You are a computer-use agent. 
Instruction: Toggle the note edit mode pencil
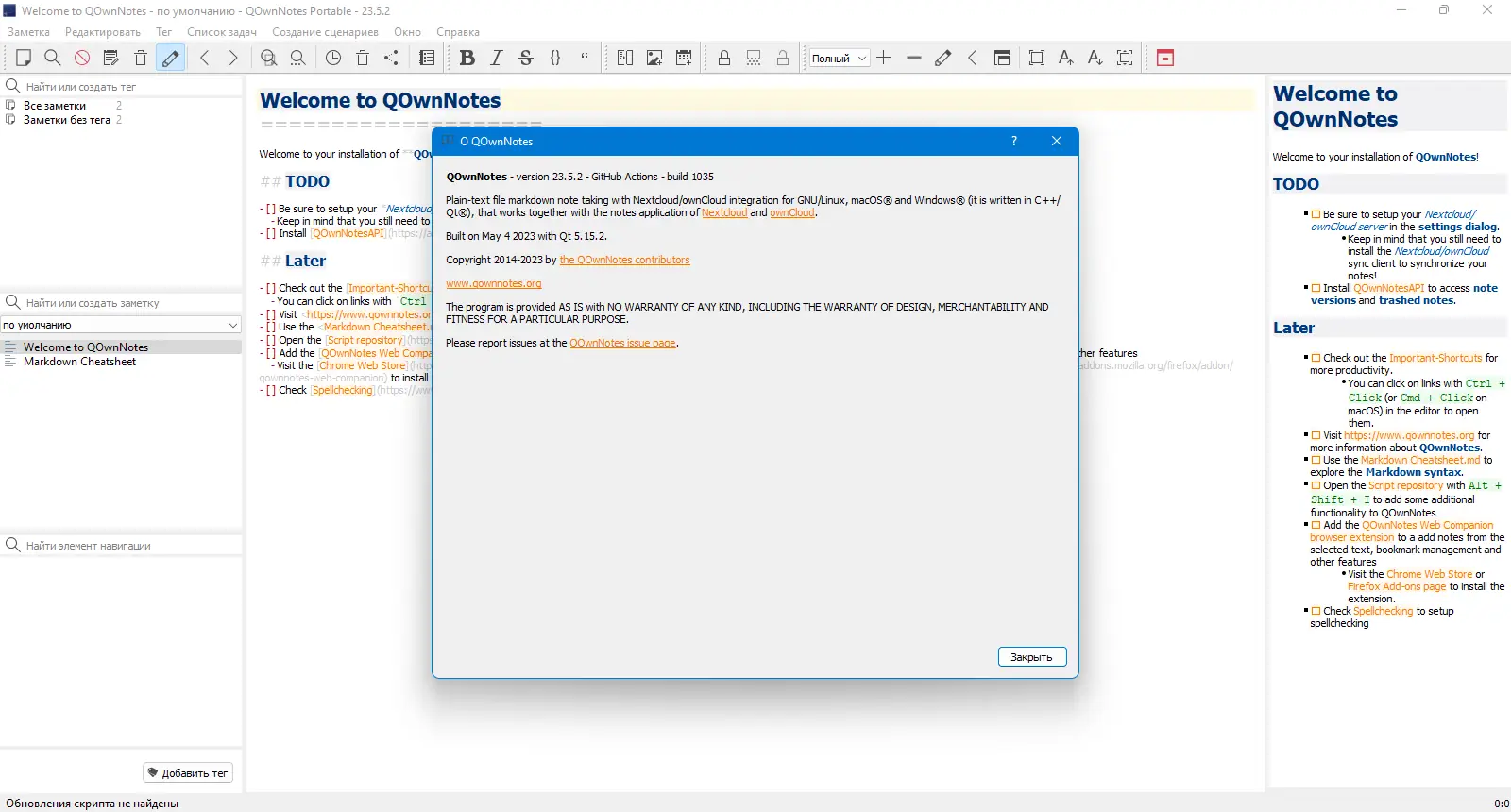click(x=170, y=58)
